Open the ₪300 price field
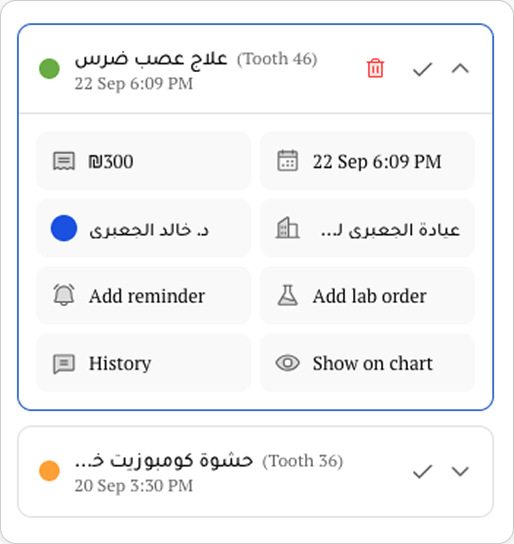Image resolution: width=514 pixels, height=544 pixels. (144, 161)
